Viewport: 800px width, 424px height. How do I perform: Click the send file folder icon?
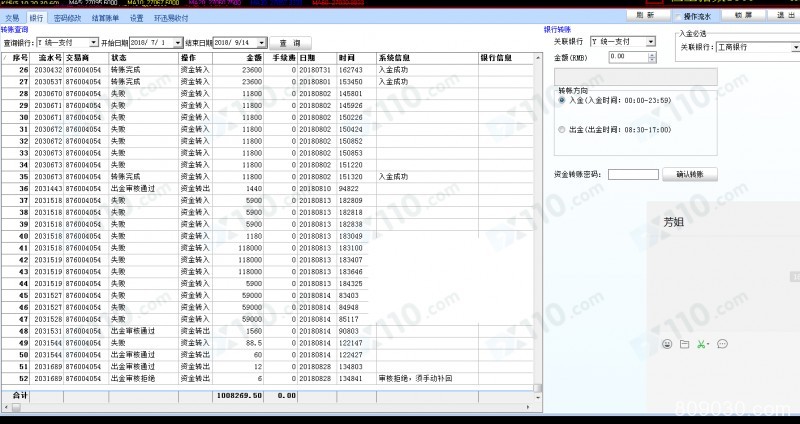pyautogui.click(x=685, y=344)
